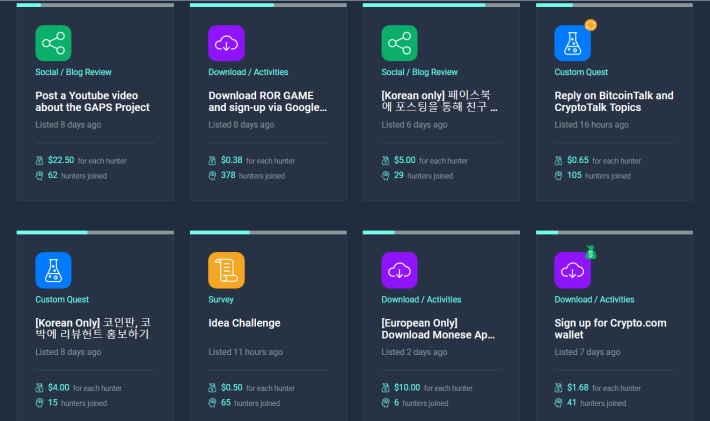Click hunter head icon beside 65 hunters joined
This screenshot has width=710, height=421.
click(x=212, y=403)
